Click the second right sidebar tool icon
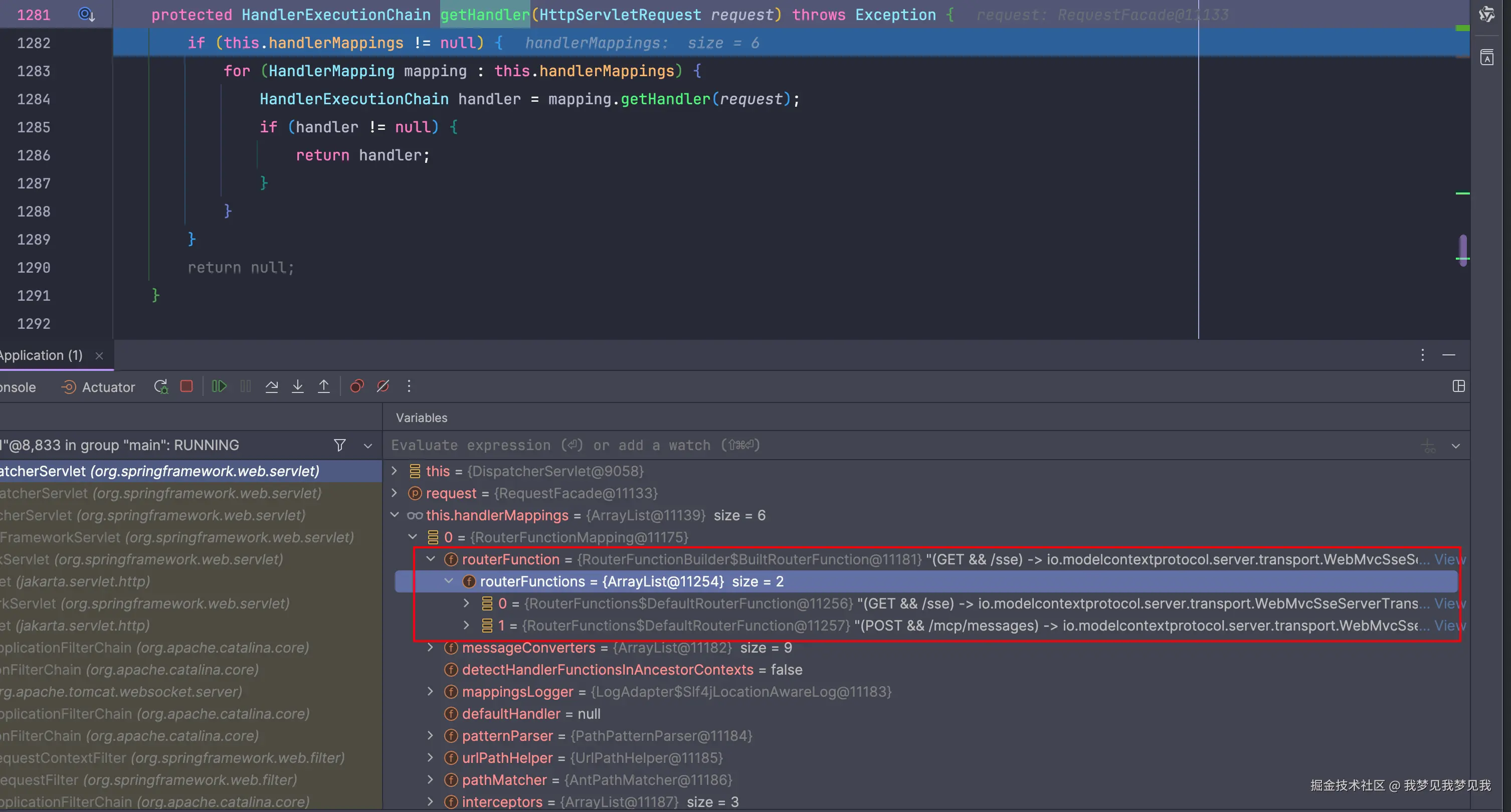1511x812 pixels. pos(1487,58)
